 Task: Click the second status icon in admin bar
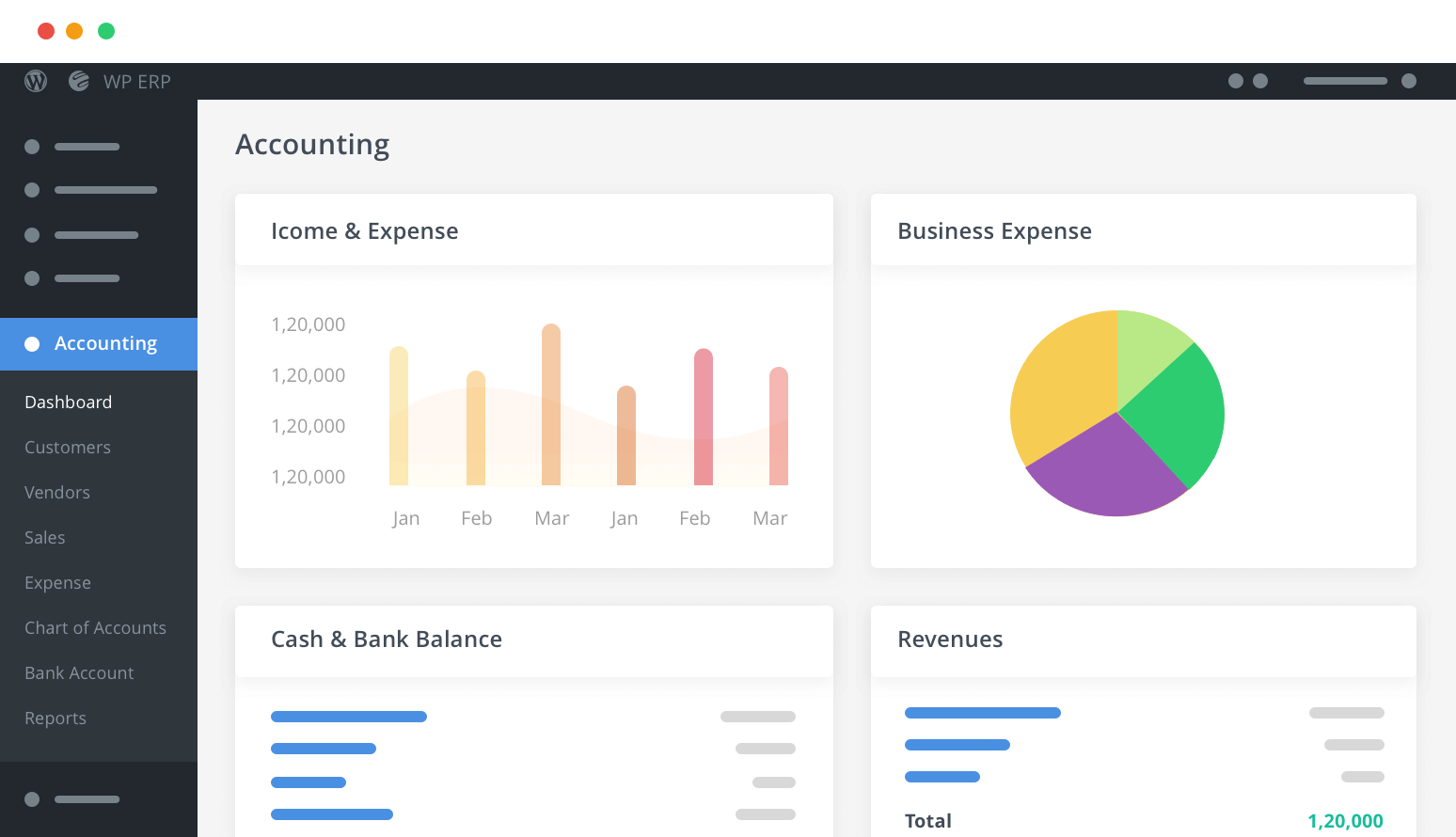click(1259, 81)
